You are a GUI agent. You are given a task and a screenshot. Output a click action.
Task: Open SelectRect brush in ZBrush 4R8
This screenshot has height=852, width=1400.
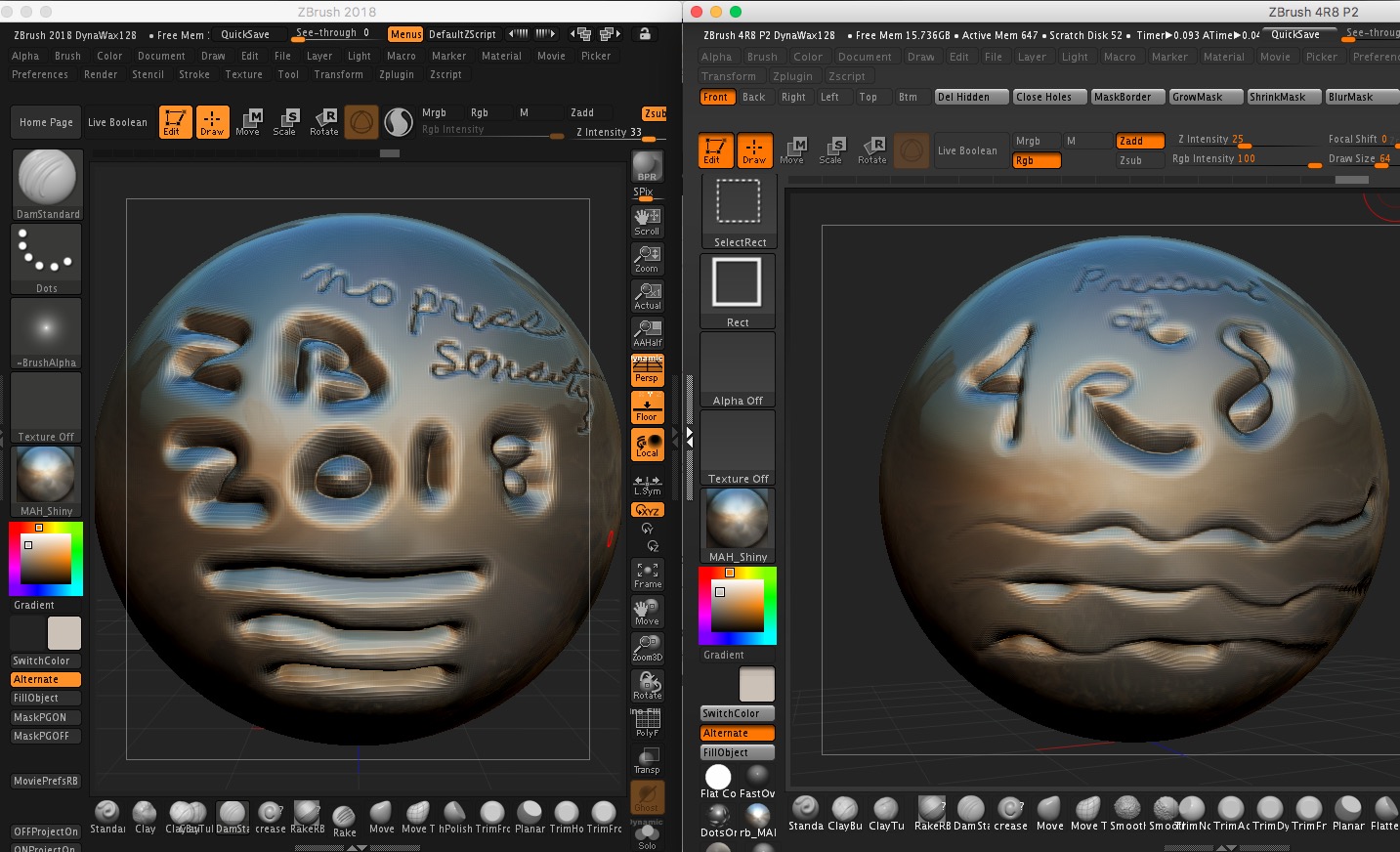coord(739,211)
